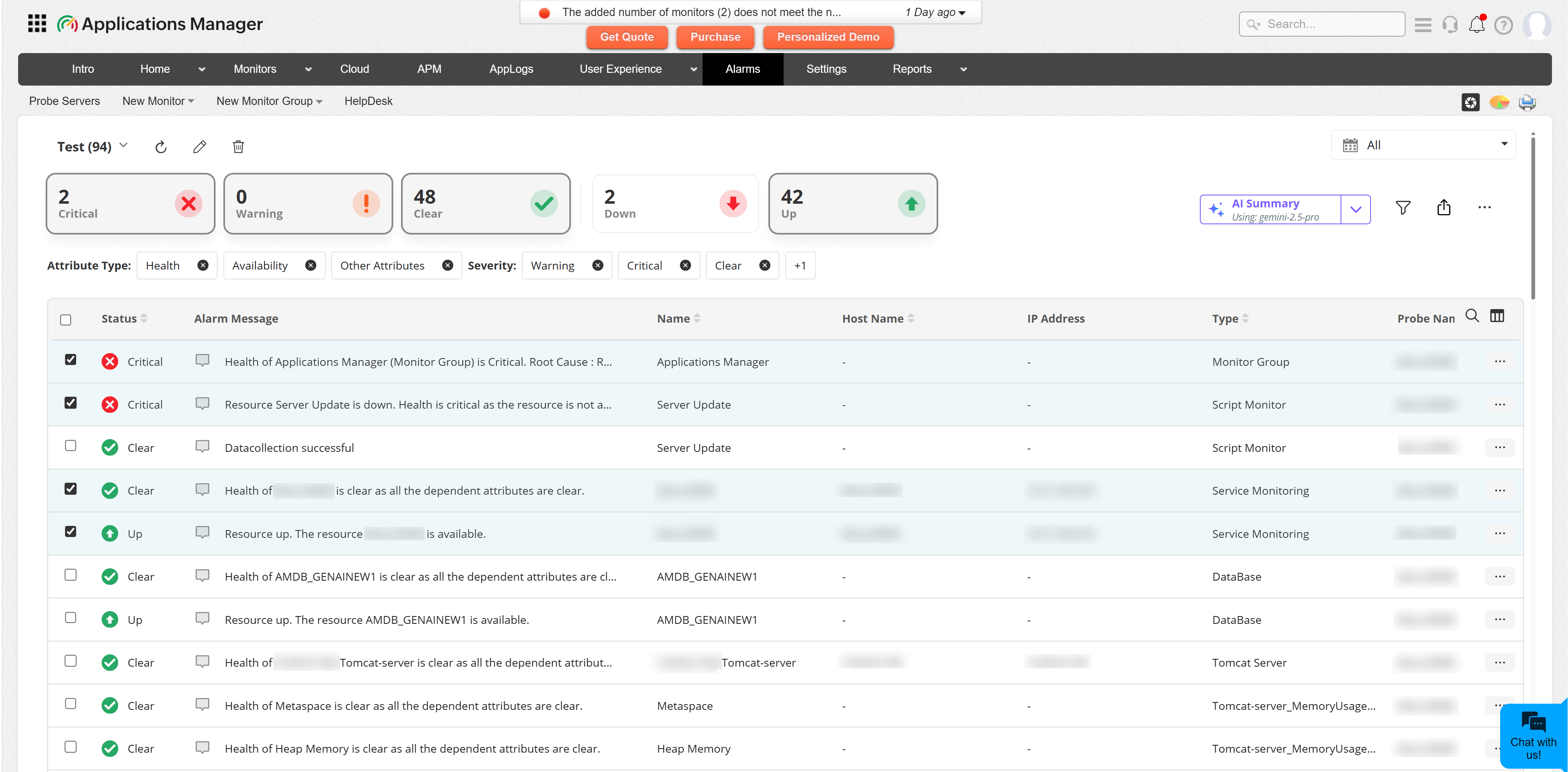Click the Personalized Demo button

tap(828, 37)
